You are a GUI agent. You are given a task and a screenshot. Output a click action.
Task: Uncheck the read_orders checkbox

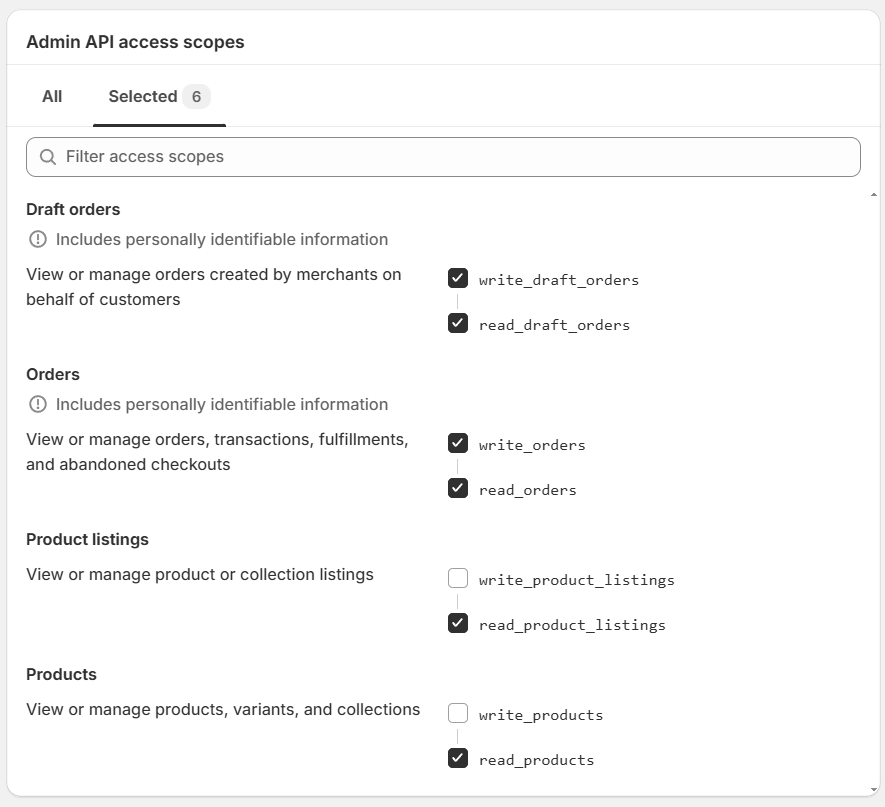[x=458, y=488]
